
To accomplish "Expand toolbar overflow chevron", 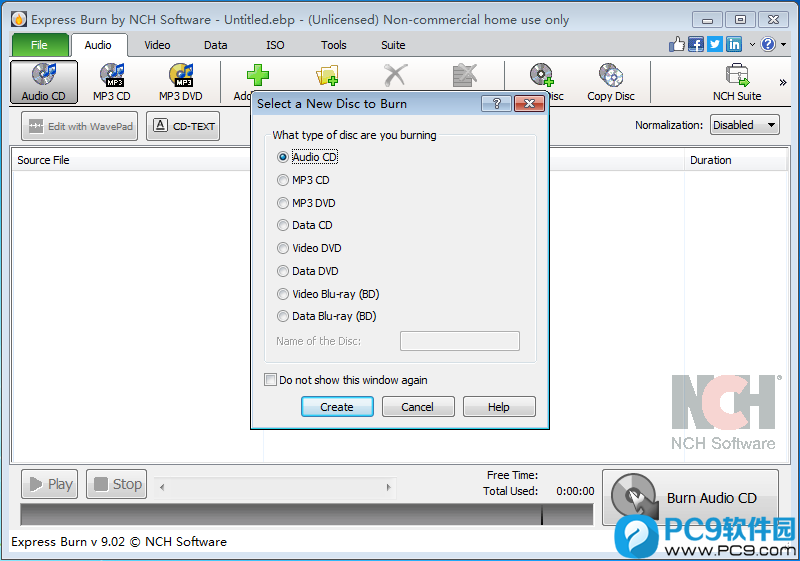I will (x=783, y=83).
